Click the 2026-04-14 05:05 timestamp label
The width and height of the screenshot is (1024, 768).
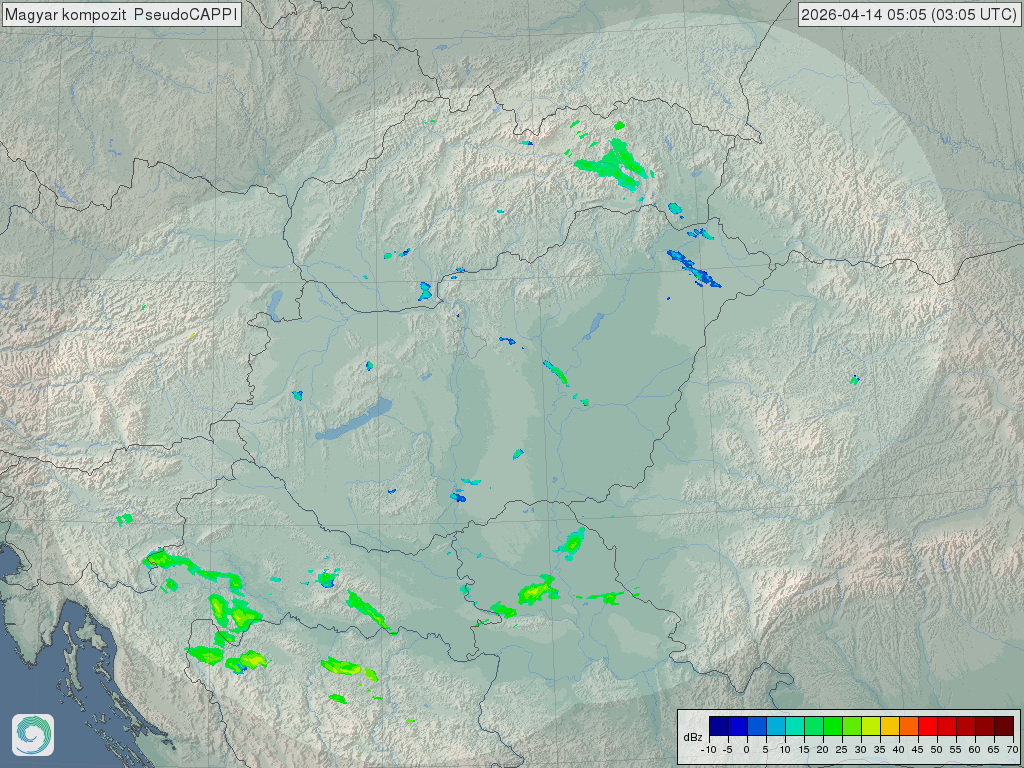tap(910, 14)
